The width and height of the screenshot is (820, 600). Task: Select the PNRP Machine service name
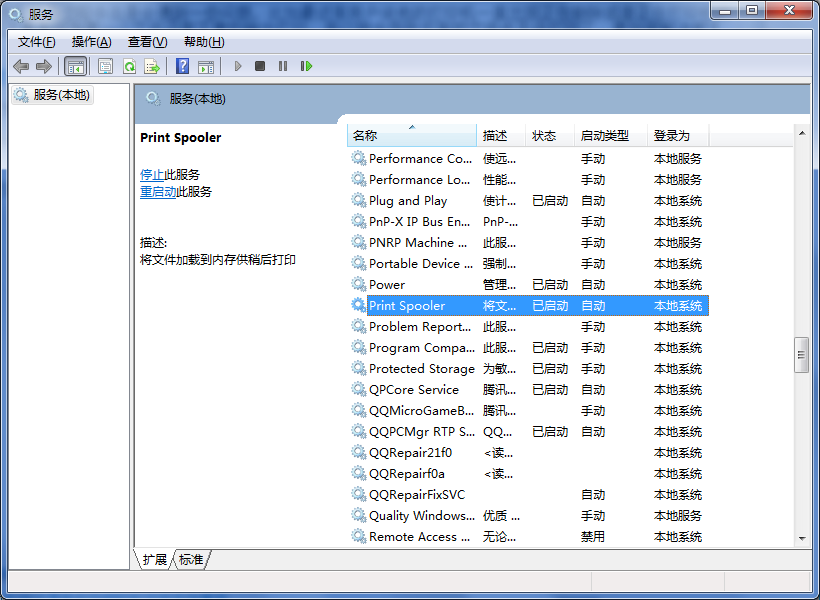[x=418, y=243]
